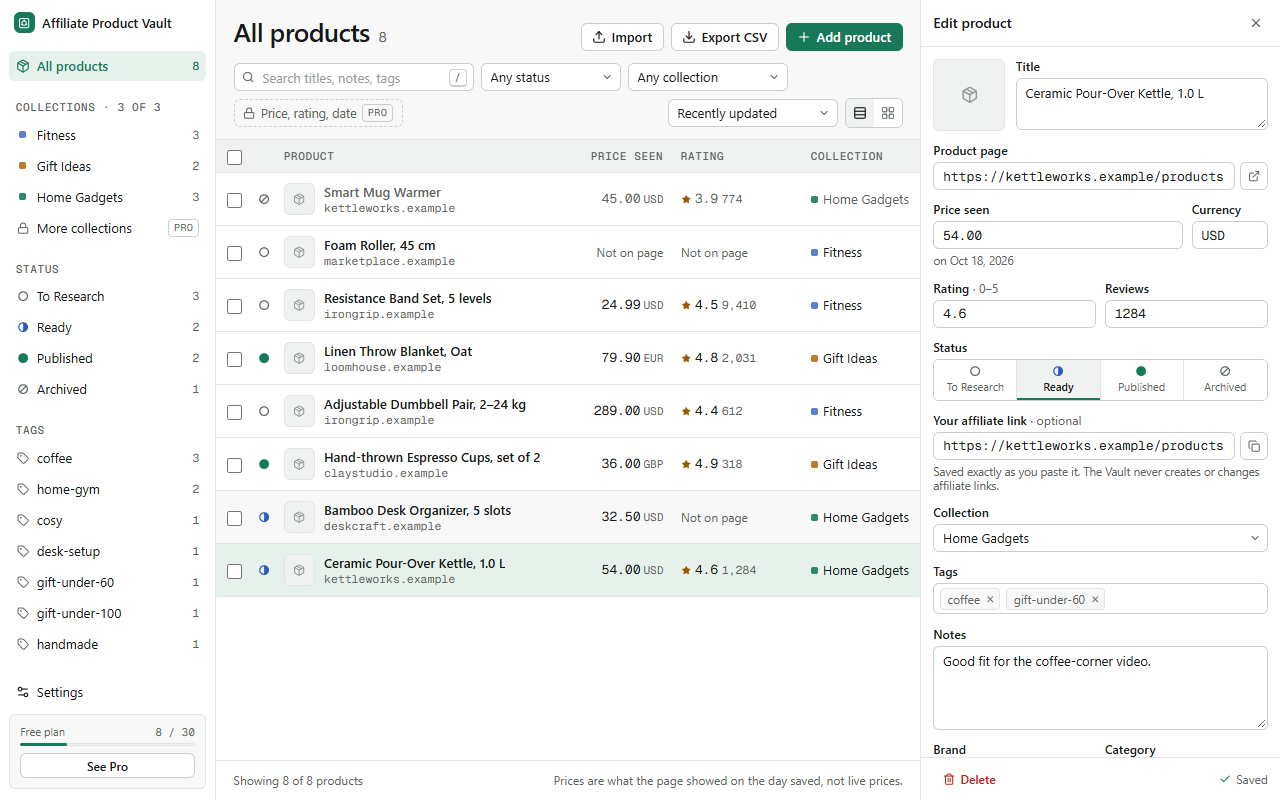1280x800 pixels.
Task: Filter by the handmade tag
Action: point(108,644)
